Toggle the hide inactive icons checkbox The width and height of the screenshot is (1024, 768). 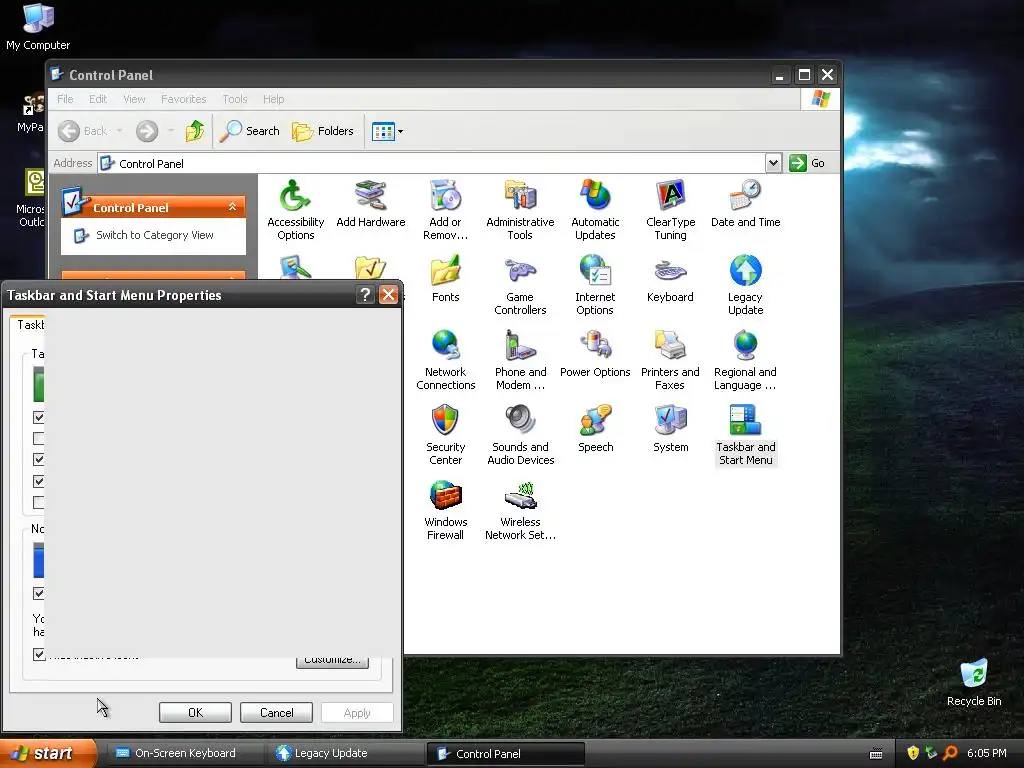click(x=39, y=654)
